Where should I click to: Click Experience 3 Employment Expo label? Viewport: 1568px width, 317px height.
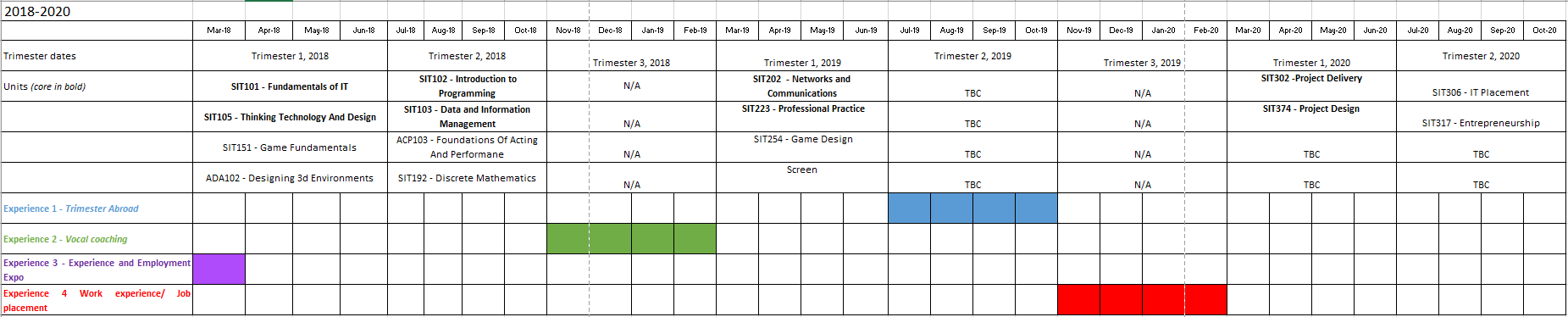pyautogui.click(x=97, y=270)
